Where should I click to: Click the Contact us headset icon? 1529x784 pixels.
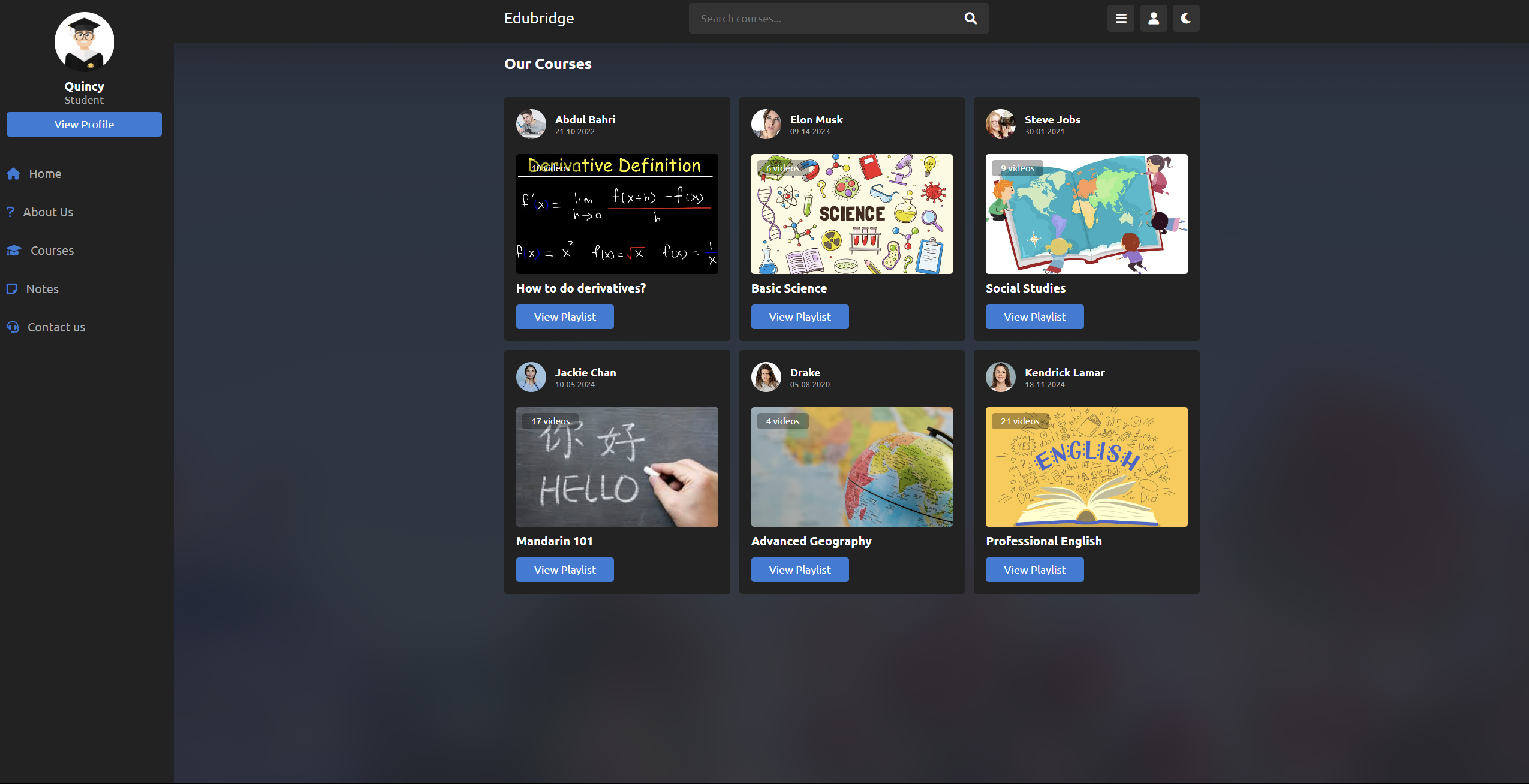[x=13, y=327]
